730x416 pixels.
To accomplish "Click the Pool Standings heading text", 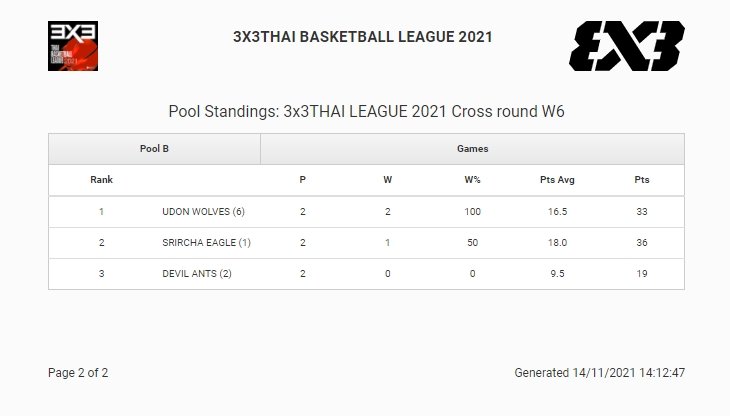I will (x=365, y=110).
